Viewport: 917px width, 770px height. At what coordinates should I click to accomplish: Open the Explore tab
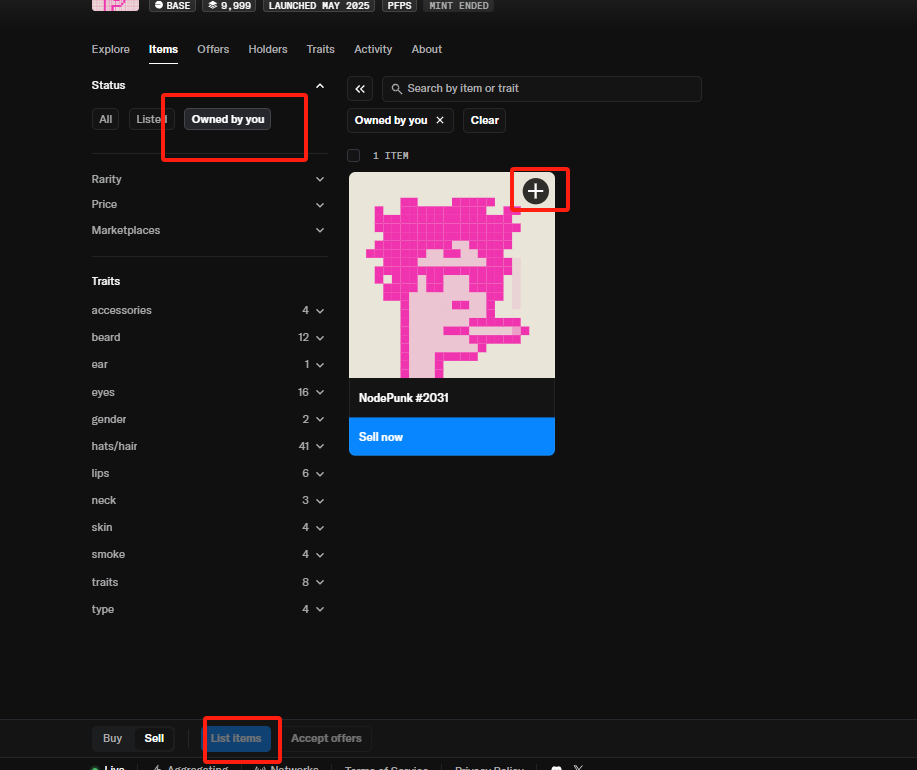point(111,50)
